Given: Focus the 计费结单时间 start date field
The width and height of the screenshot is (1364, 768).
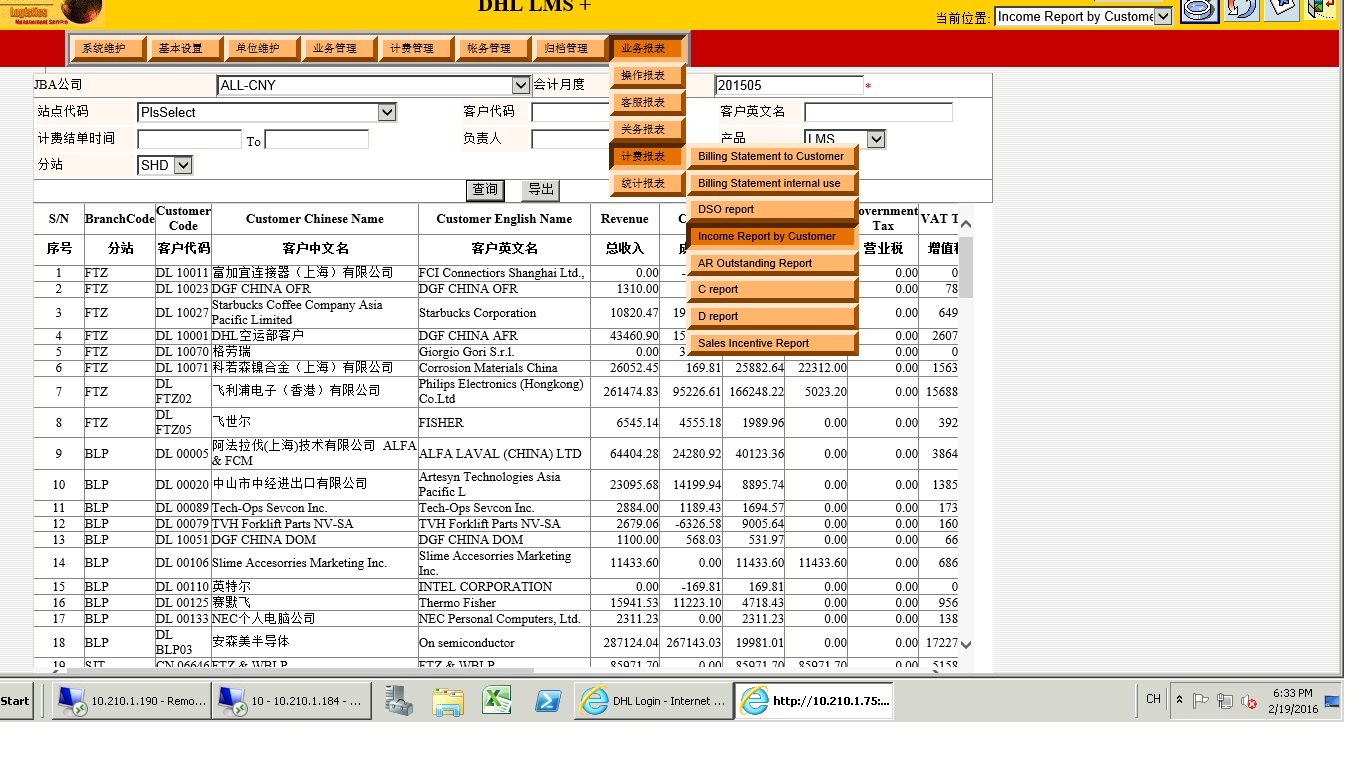Looking at the screenshot, I should [x=189, y=140].
